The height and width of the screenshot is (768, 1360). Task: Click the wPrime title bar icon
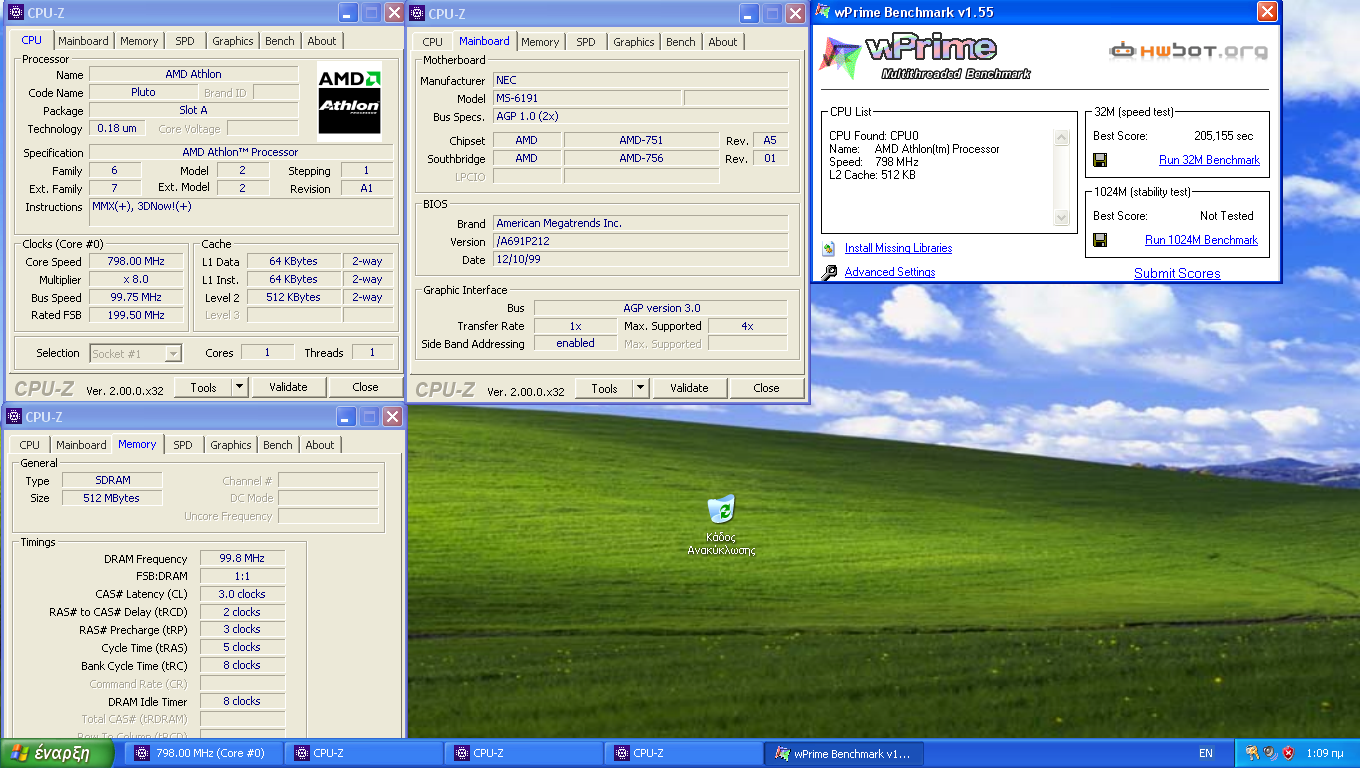[823, 12]
